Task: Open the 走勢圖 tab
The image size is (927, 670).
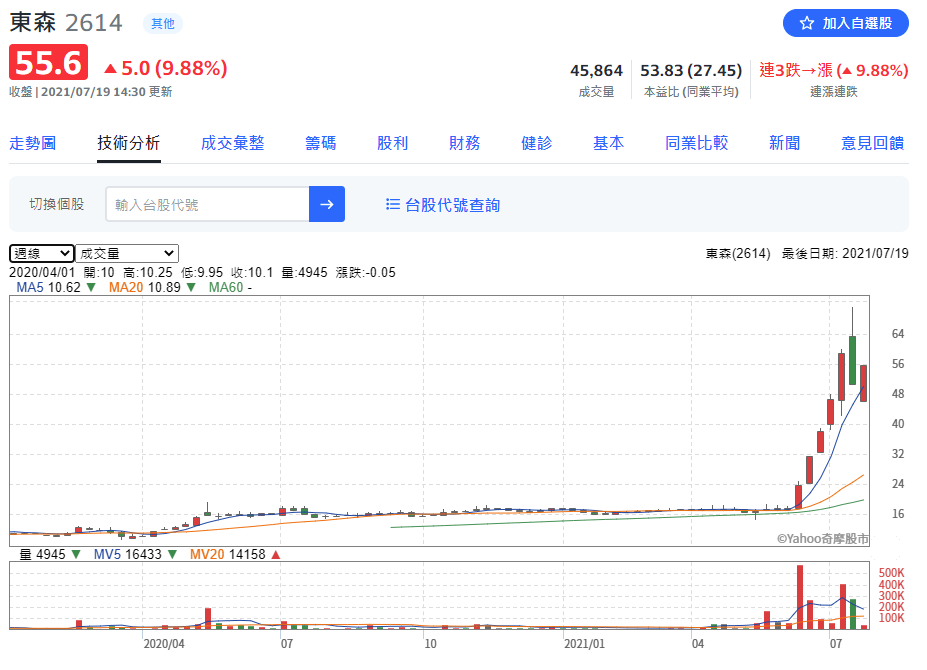Action: point(33,143)
